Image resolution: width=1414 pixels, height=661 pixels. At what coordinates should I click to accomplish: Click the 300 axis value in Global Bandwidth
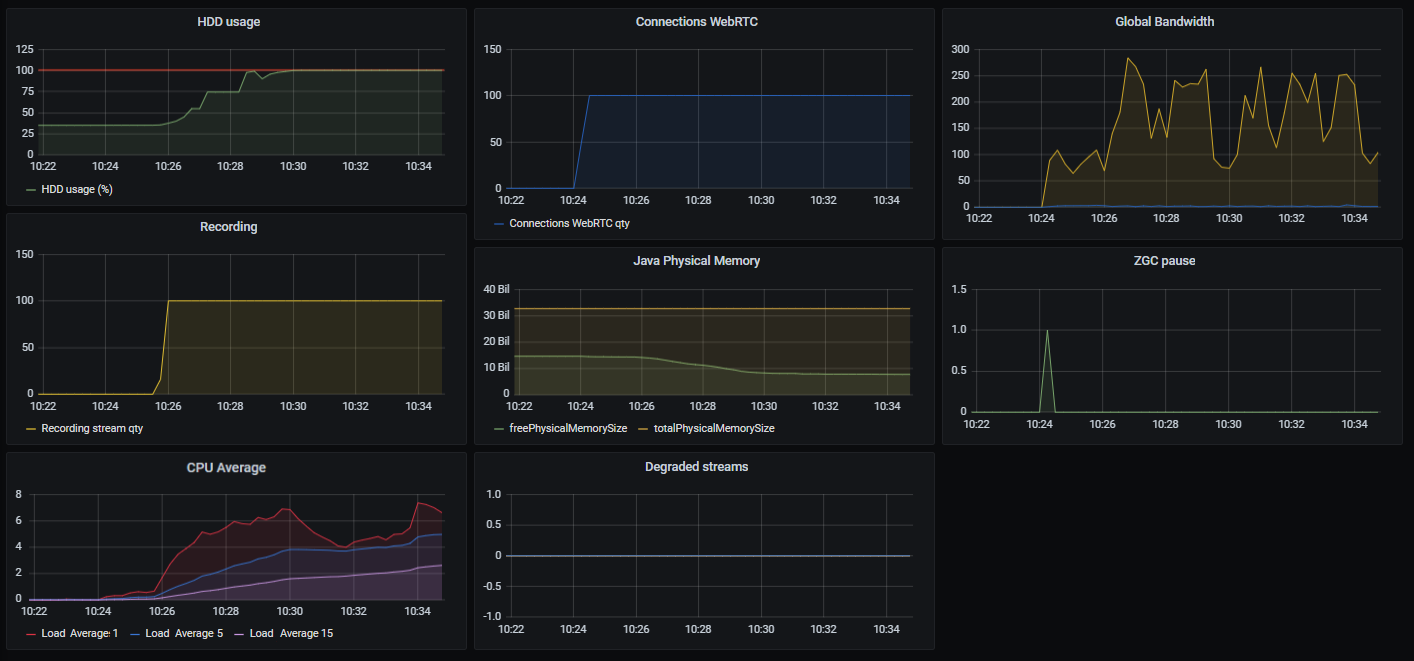click(x=959, y=49)
